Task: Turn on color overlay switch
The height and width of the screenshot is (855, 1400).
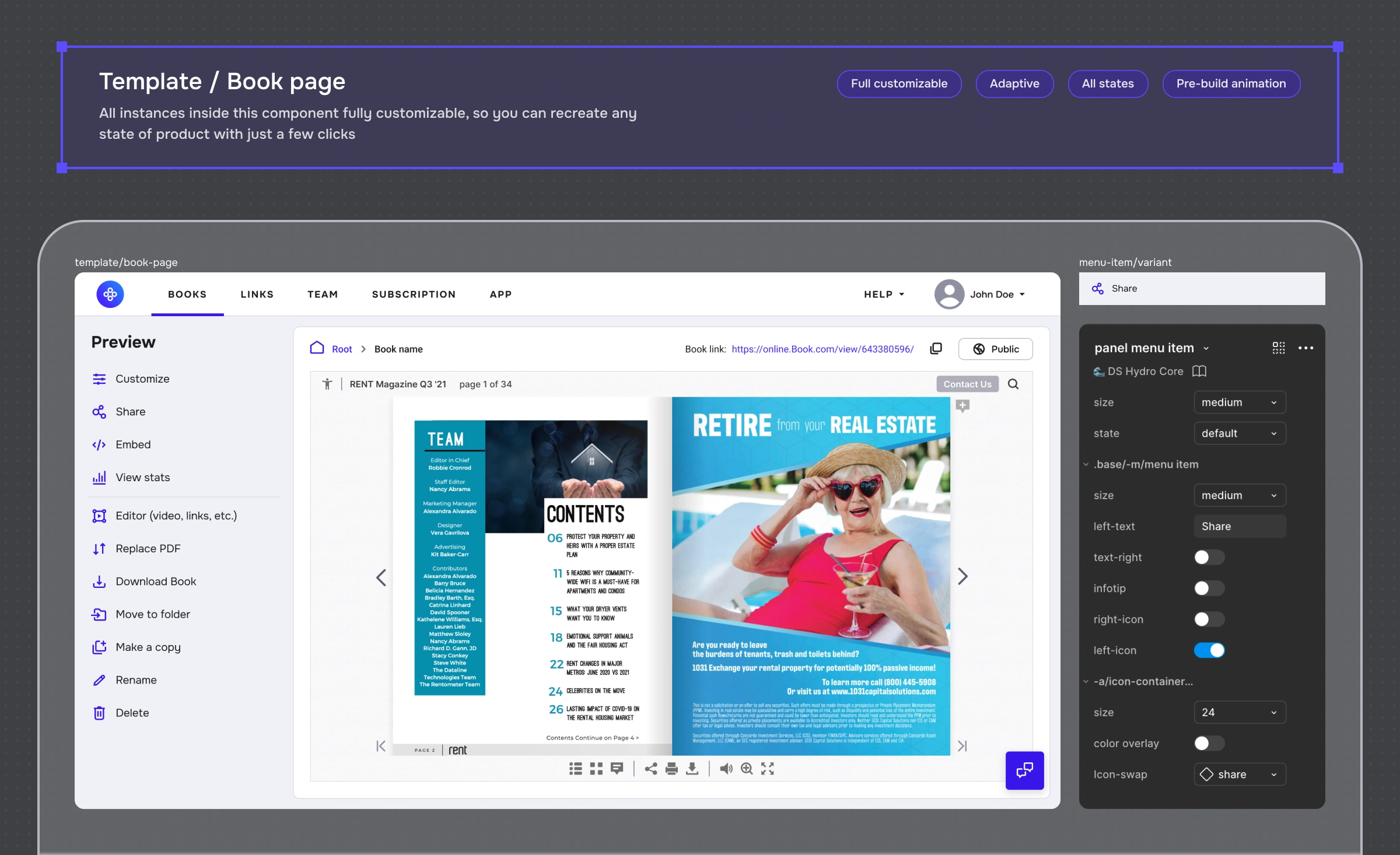Action: point(1209,743)
